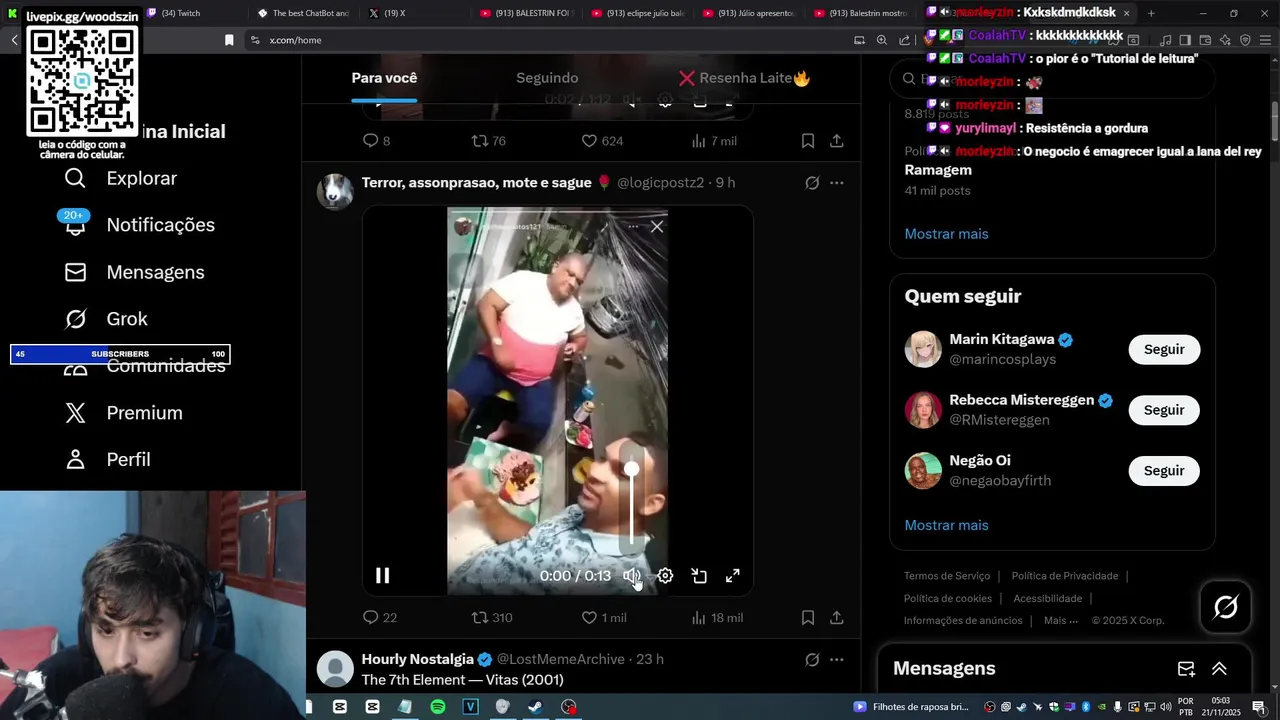Open Perfil in the sidebar
Viewport: 1280px width, 720px height.
coord(106,460)
